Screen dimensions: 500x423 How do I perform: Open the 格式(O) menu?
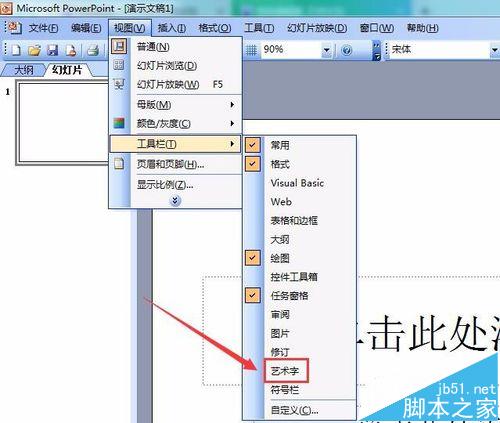point(215,28)
